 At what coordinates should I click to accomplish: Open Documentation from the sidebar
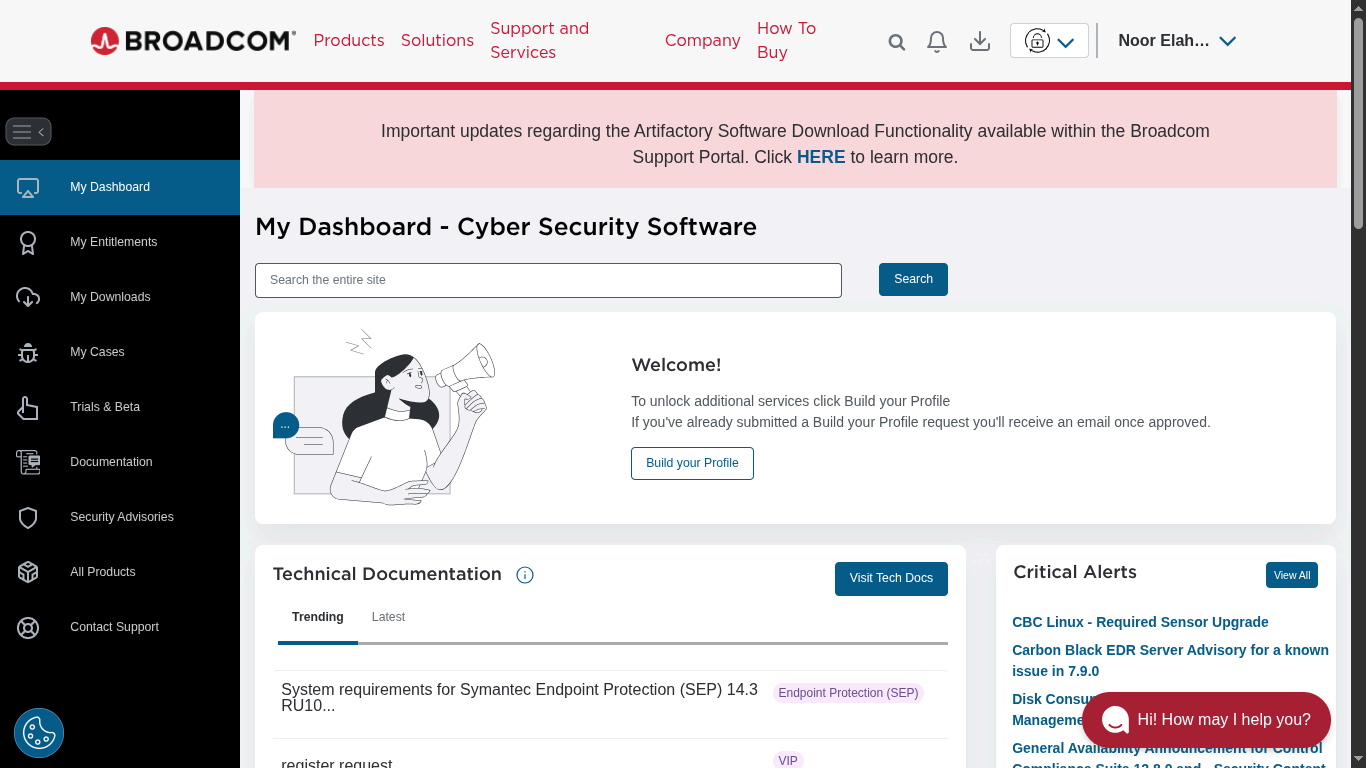[x=111, y=461]
